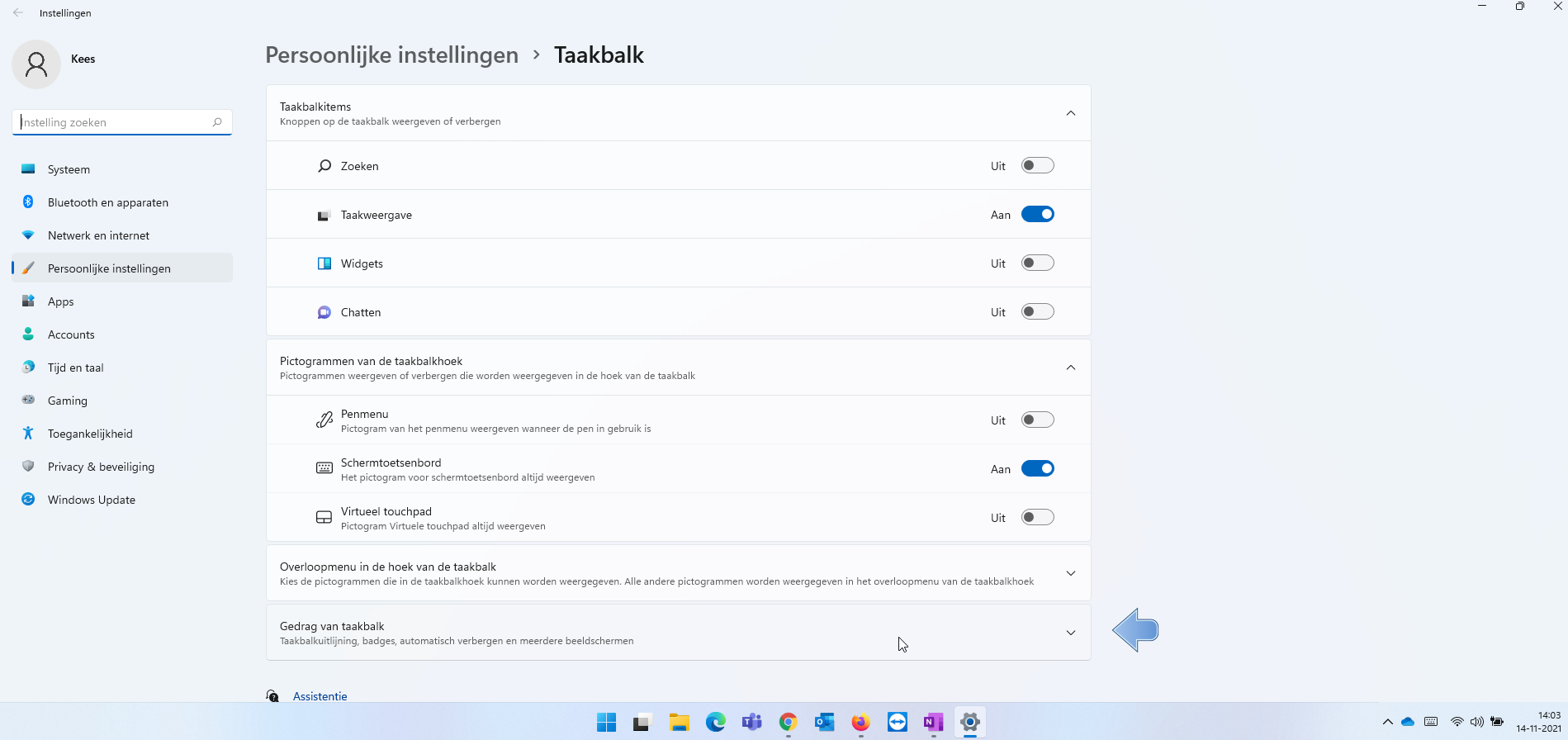The height and width of the screenshot is (740, 1568).
Task: Click the touch keyboard tray icon
Action: click(x=1431, y=722)
